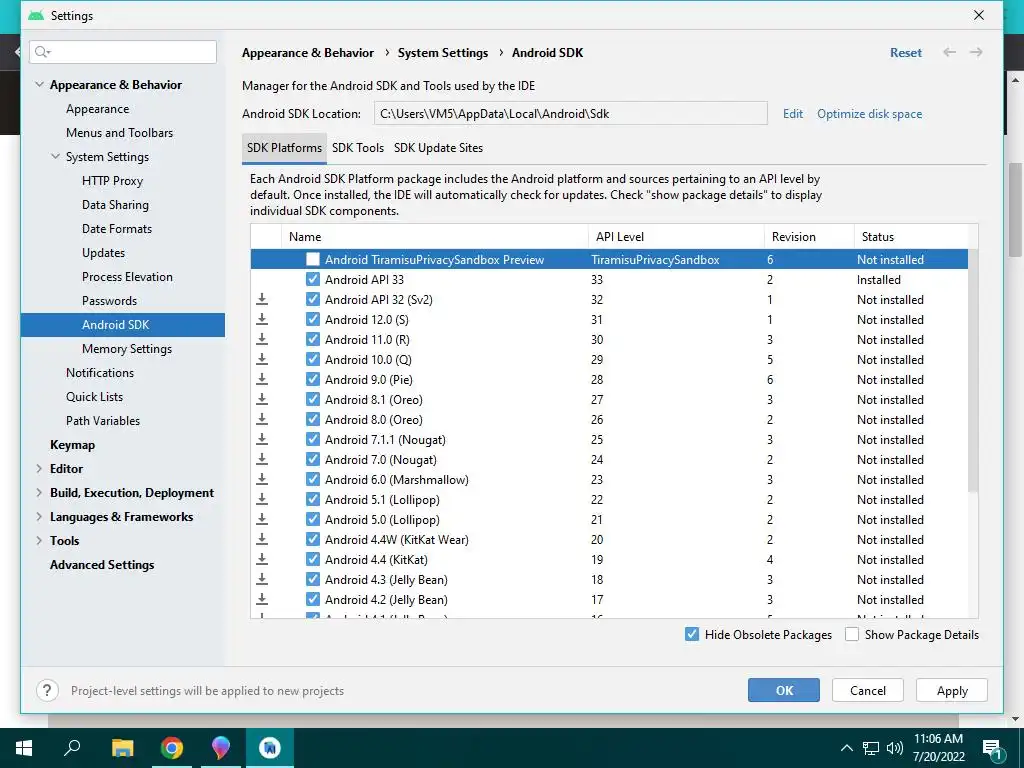Enable Show Package Details checkbox

(852, 634)
